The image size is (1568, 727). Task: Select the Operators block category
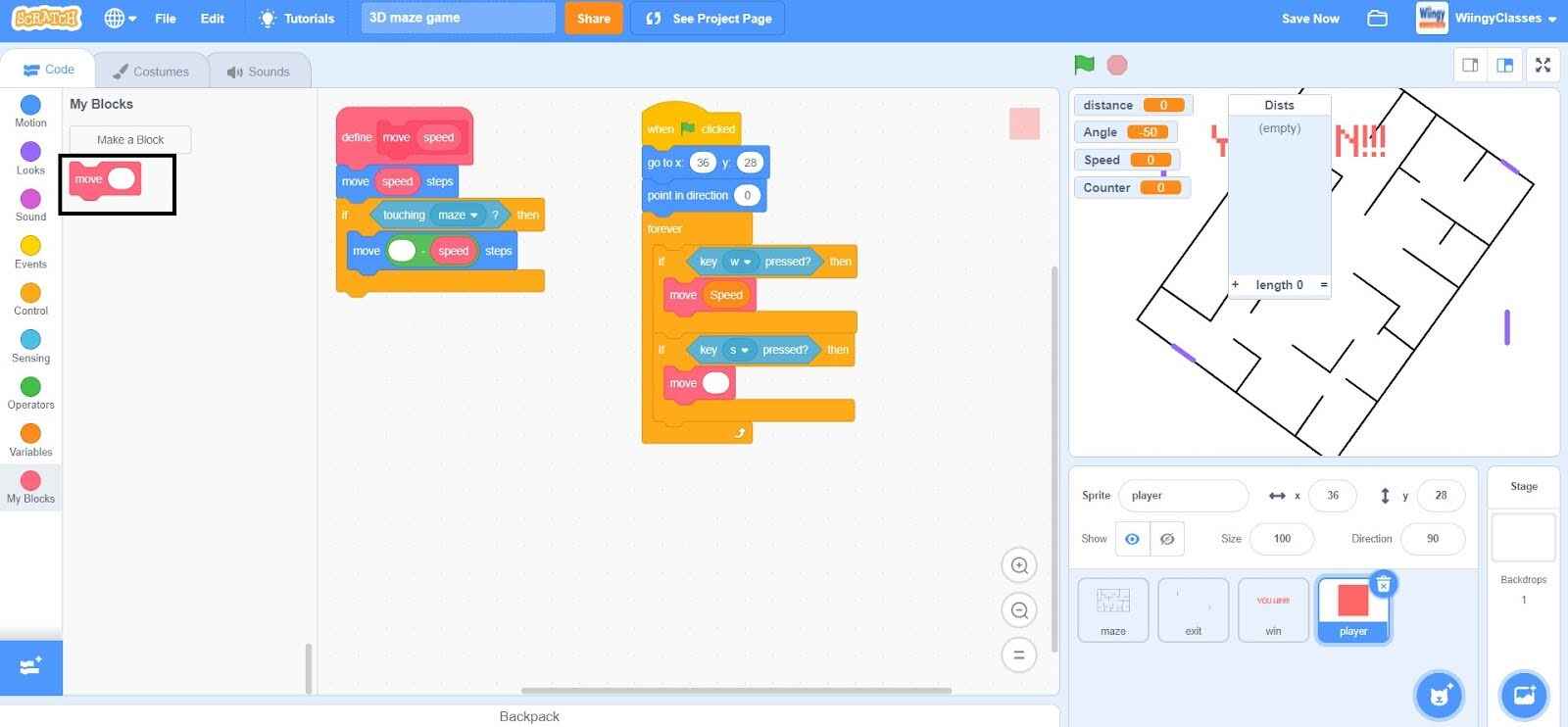30,394
